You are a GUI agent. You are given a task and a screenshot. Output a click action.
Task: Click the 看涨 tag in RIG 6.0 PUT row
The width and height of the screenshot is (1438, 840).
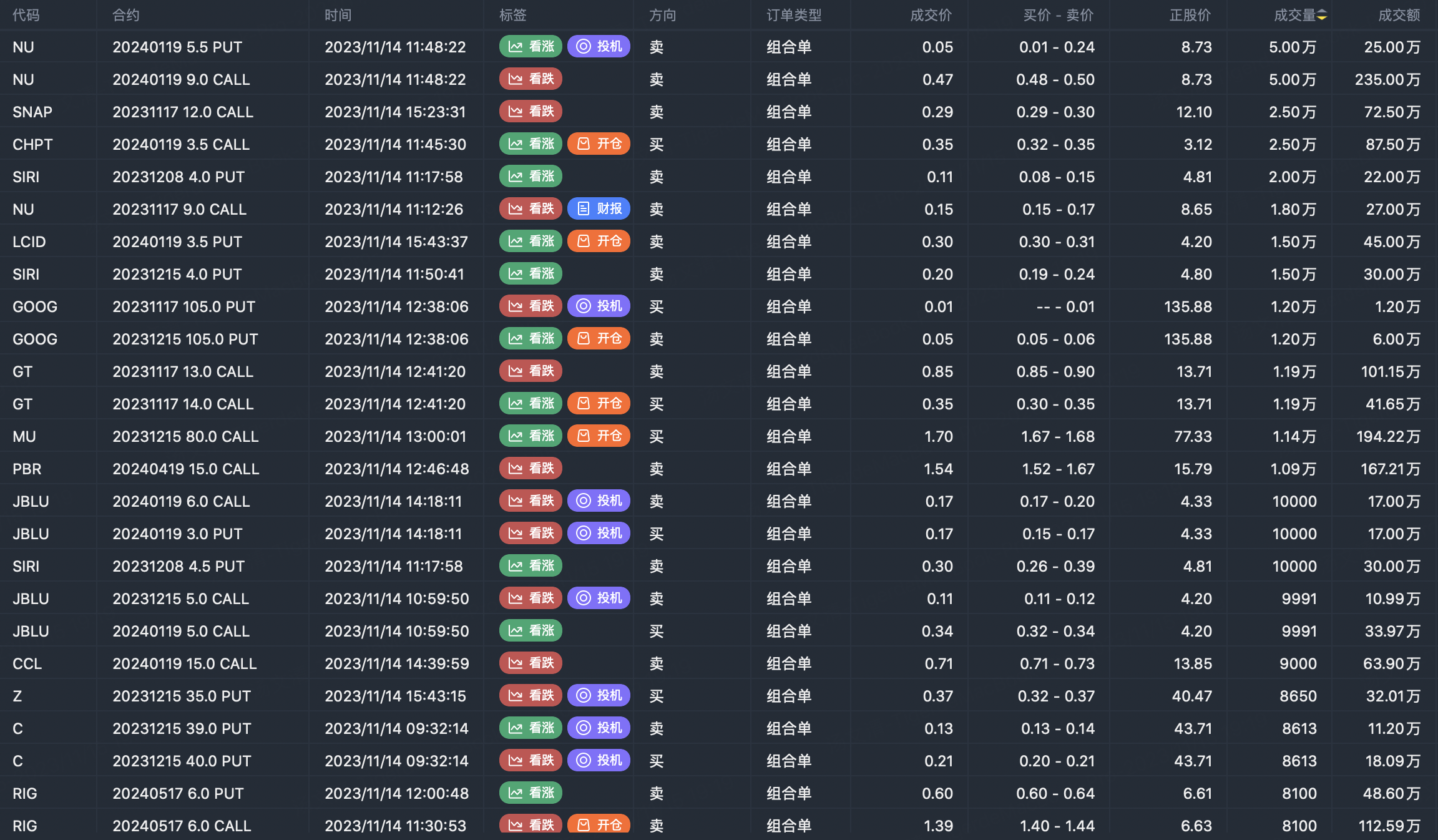pyautogui.click(x=531, y=793)
